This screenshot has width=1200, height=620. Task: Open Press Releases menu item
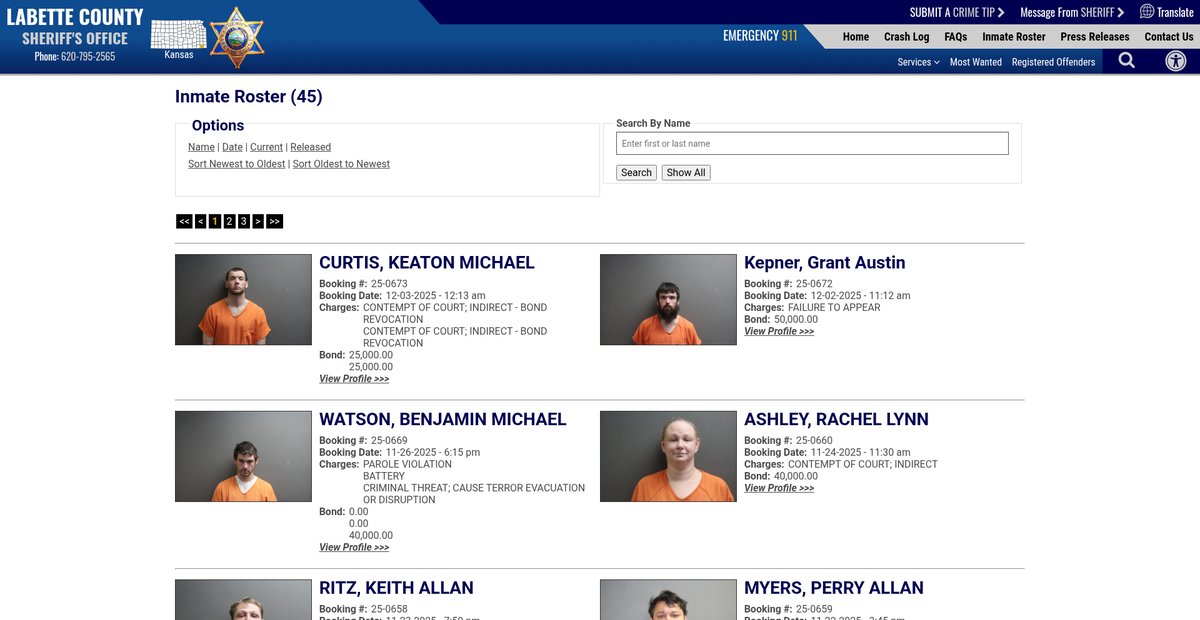point(1095,37)
